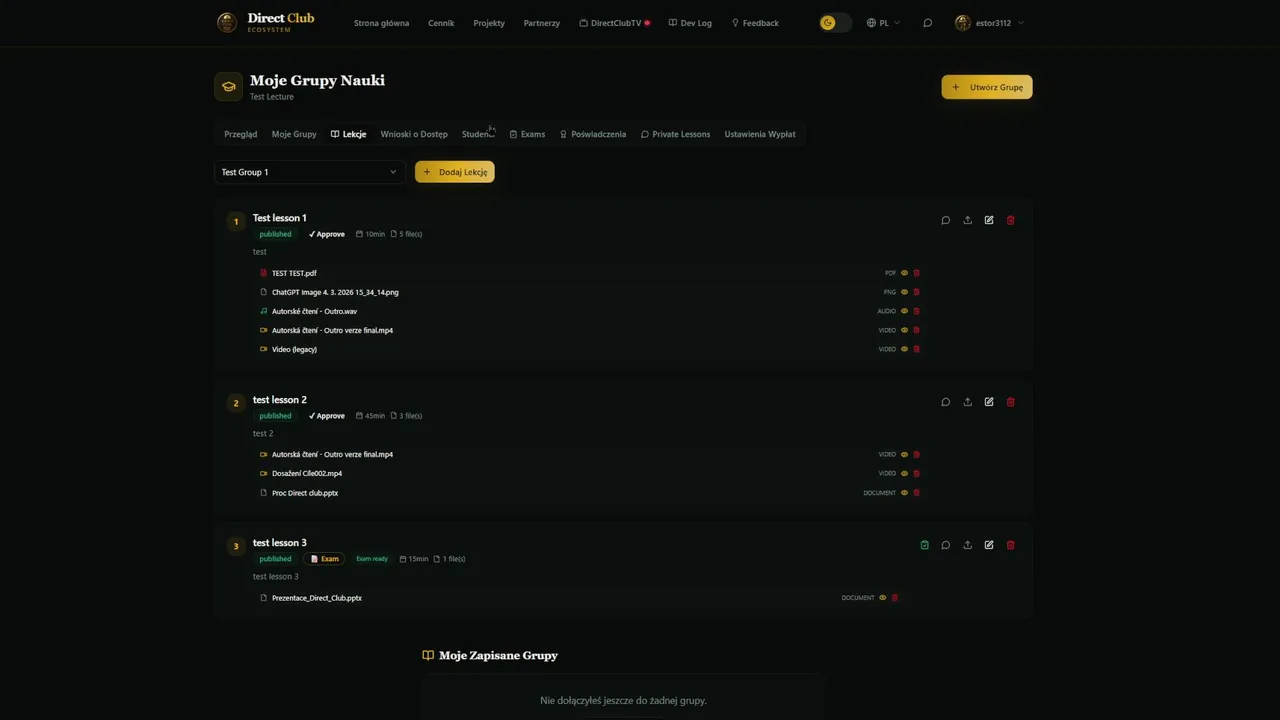Screen dimensions: 1280x720
Task: Open the Autorské čtení - Outro.wav file
Action: click(314, 311)
